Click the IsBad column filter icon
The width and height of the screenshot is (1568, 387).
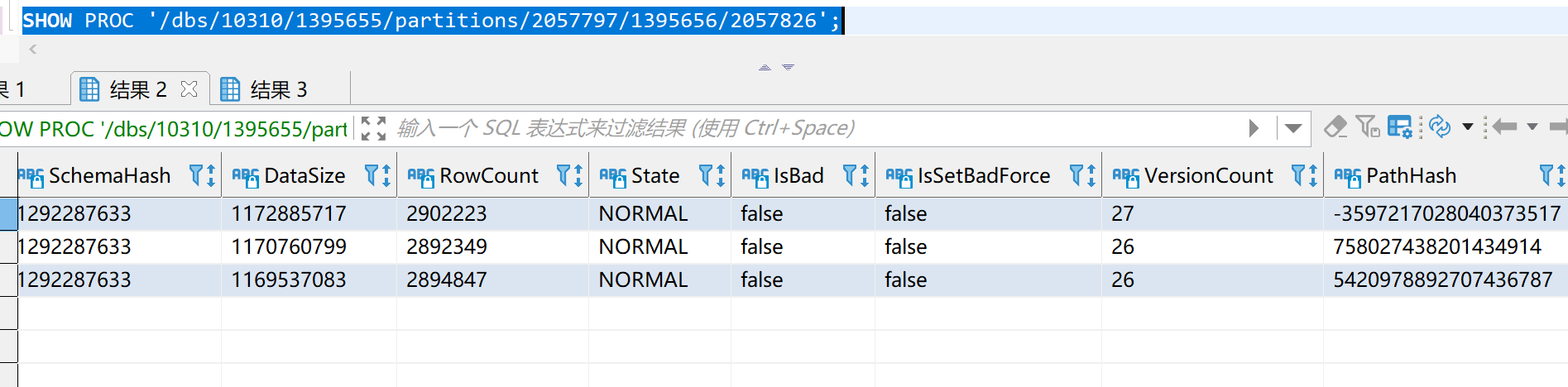click(850, 175)
